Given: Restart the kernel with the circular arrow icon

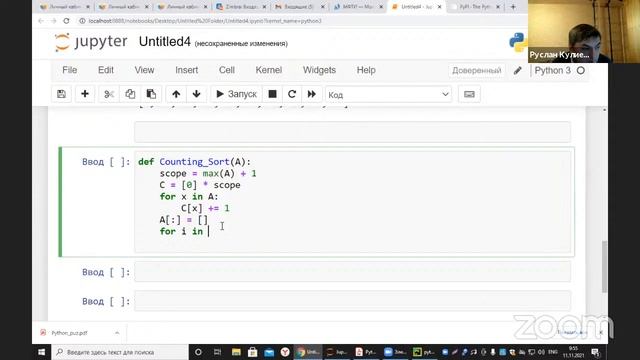Looking at the screenshot, I should pos(292,94).
